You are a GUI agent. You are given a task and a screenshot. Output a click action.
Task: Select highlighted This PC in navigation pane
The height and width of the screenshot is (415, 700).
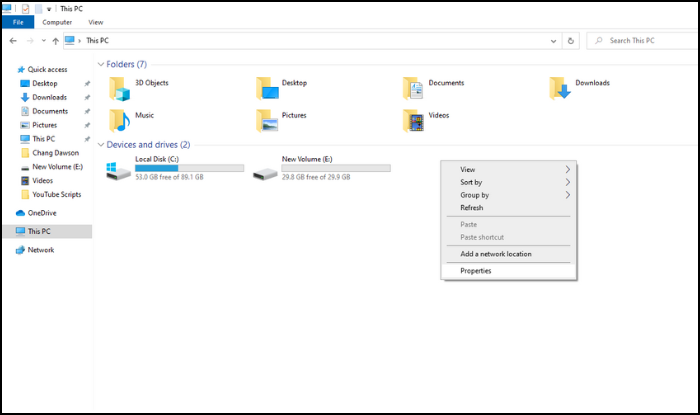47,231
